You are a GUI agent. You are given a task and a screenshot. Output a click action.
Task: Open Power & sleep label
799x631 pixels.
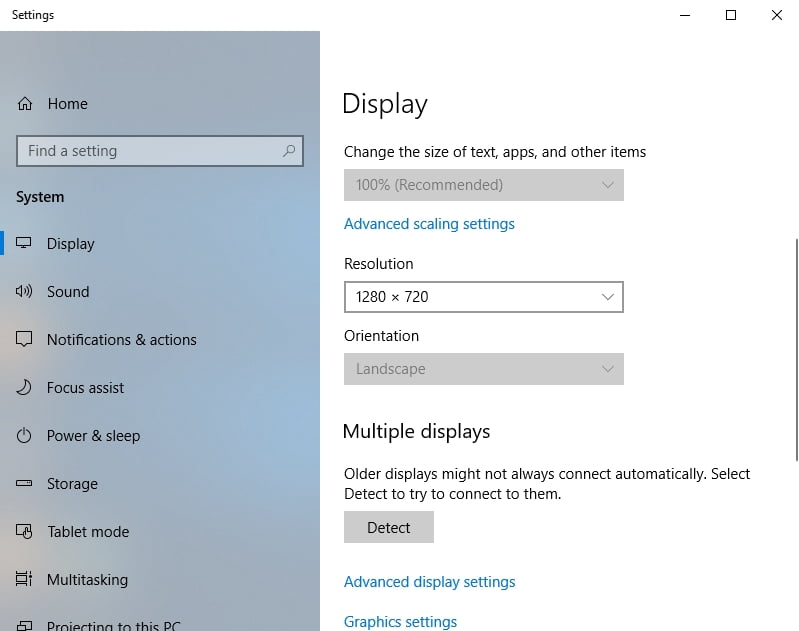(93, 436)
